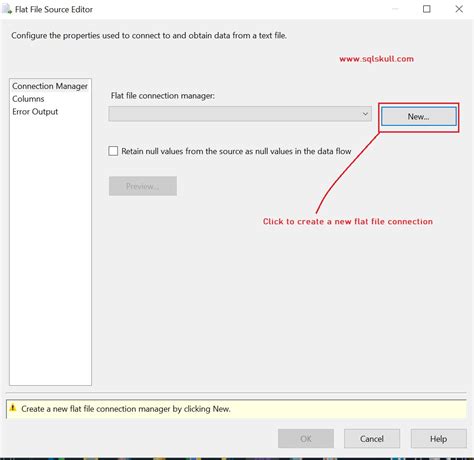Click the Flat File Source Editor title icon
Screen dimensions: 474x460
coord(7,9)
